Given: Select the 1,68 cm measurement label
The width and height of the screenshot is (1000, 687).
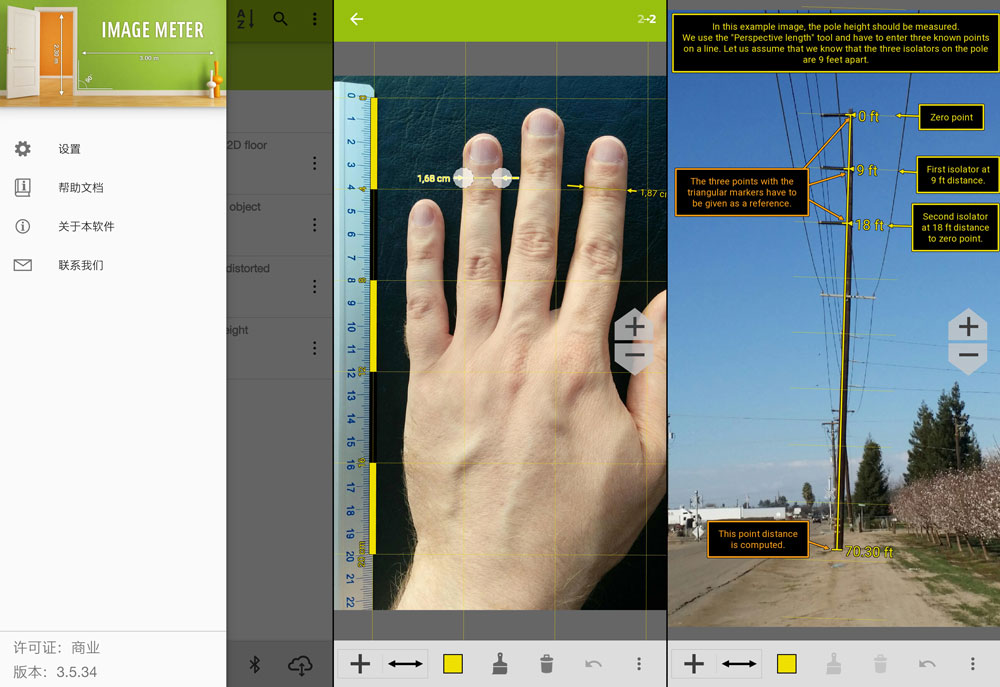Looking at the screenshot, I should click(434, 179).
